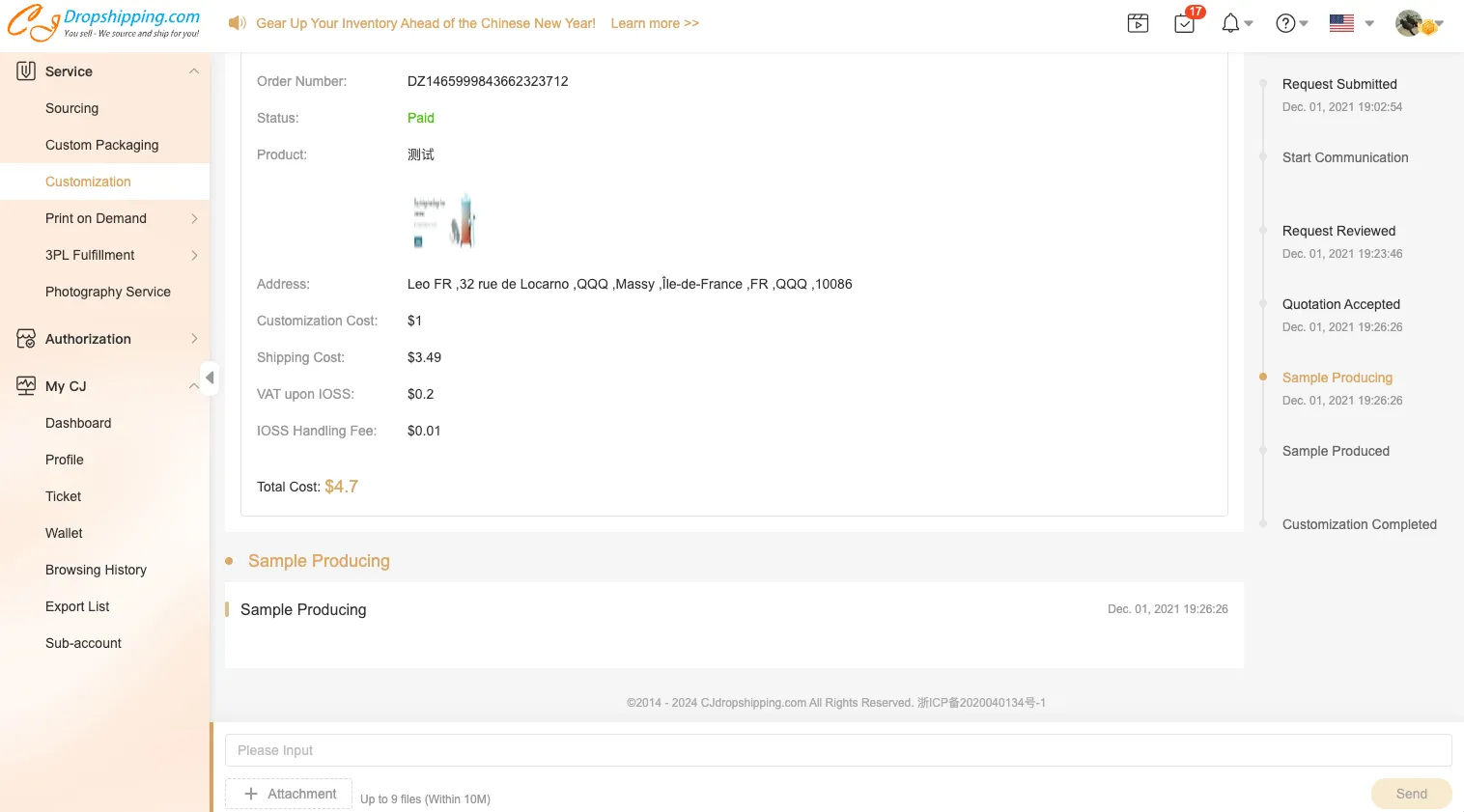Click the user avatar profile picture
Viewport: 1464px width, 812px height.
click(x=1411, y=23)
